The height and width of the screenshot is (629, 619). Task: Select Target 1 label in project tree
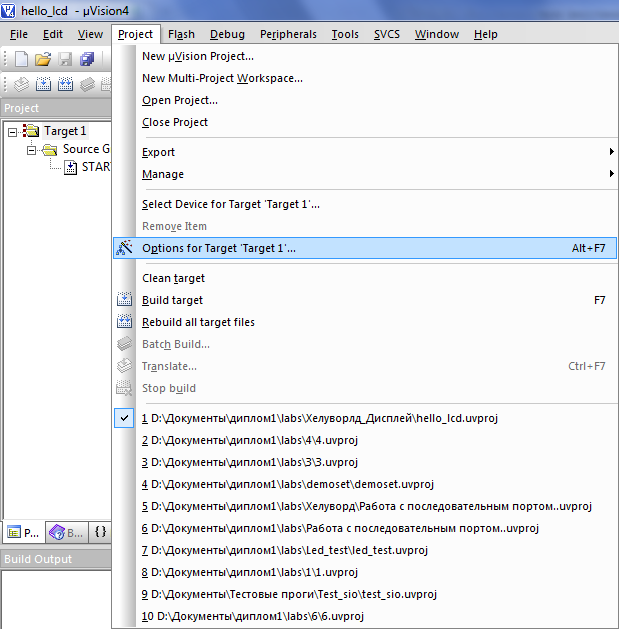65,131
